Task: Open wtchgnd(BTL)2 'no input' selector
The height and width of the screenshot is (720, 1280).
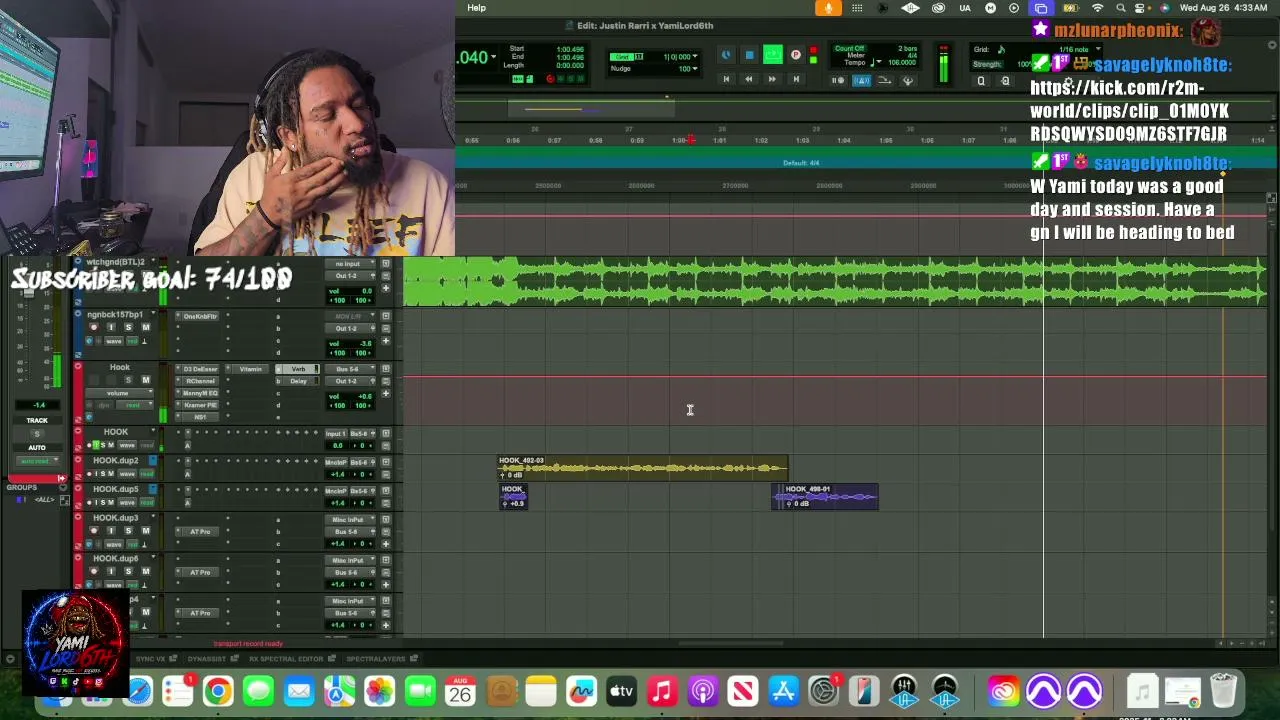Action: pyautogui.click(x=348, y=264)
